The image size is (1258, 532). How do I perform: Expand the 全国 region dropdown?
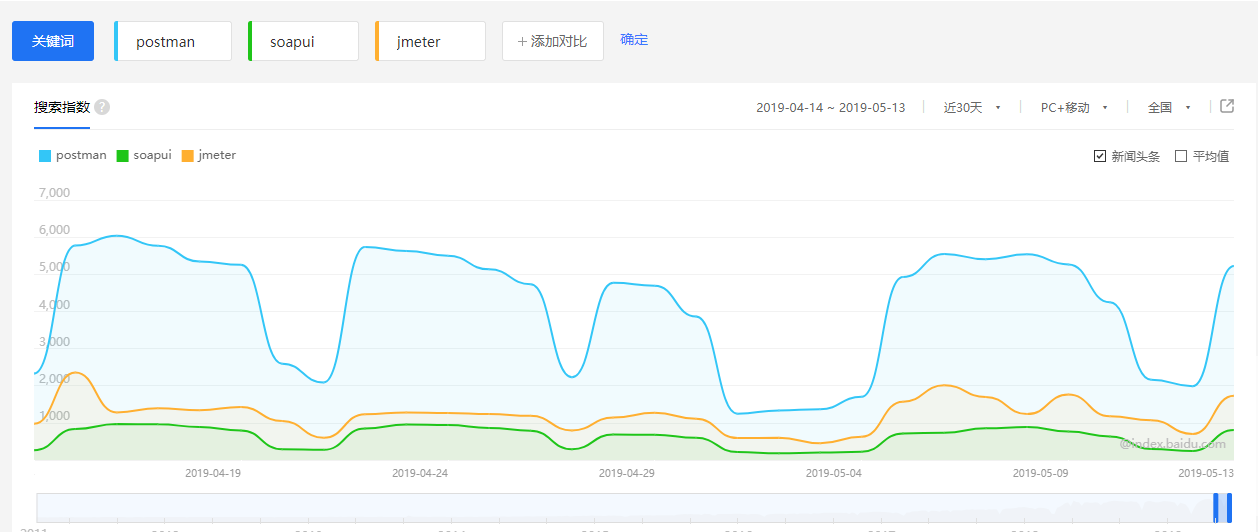(1169, 107)
